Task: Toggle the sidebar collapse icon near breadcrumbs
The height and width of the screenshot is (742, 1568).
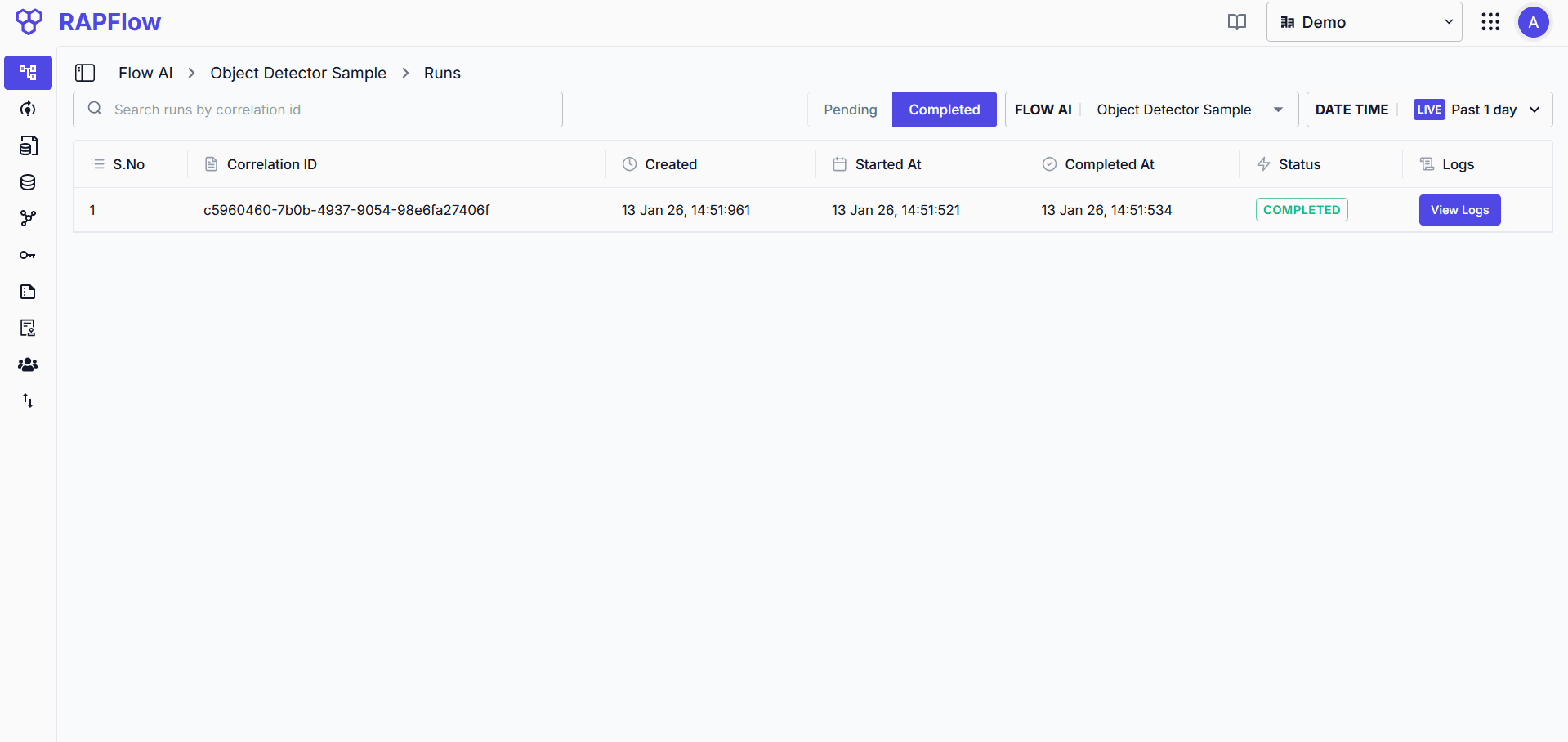Action: pos(85,73)
